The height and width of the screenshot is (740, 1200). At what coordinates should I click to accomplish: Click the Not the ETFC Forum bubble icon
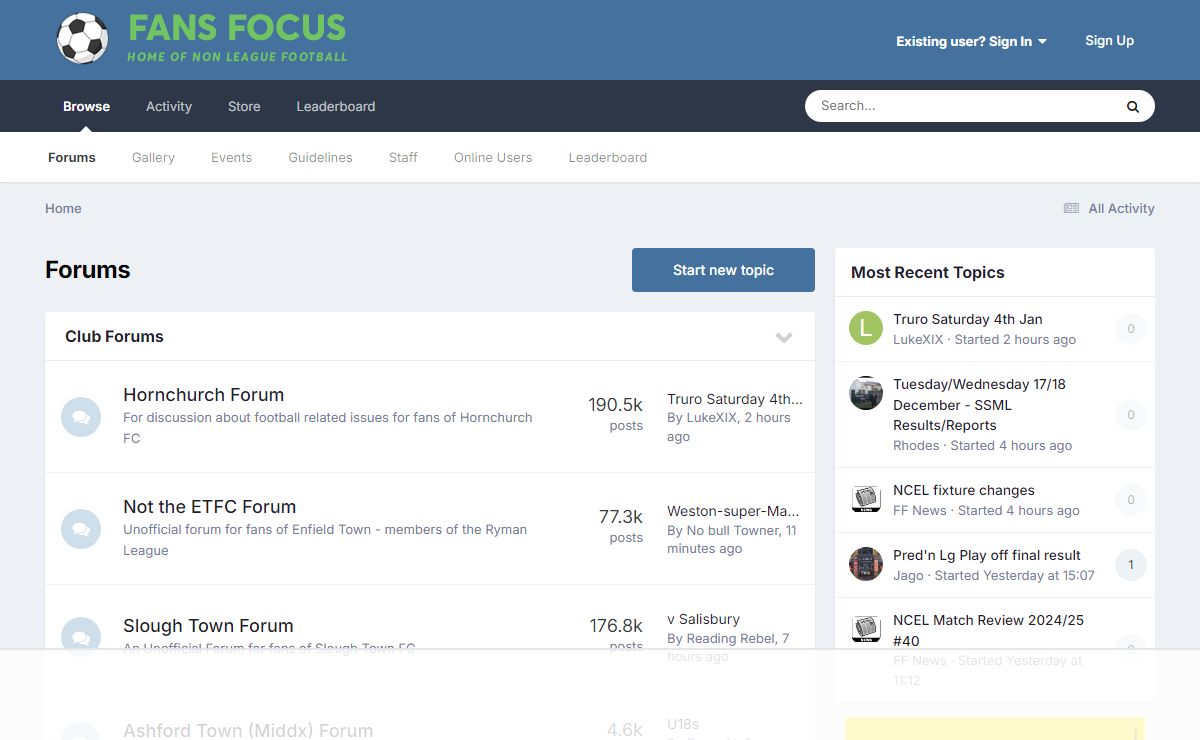[81, 529]
